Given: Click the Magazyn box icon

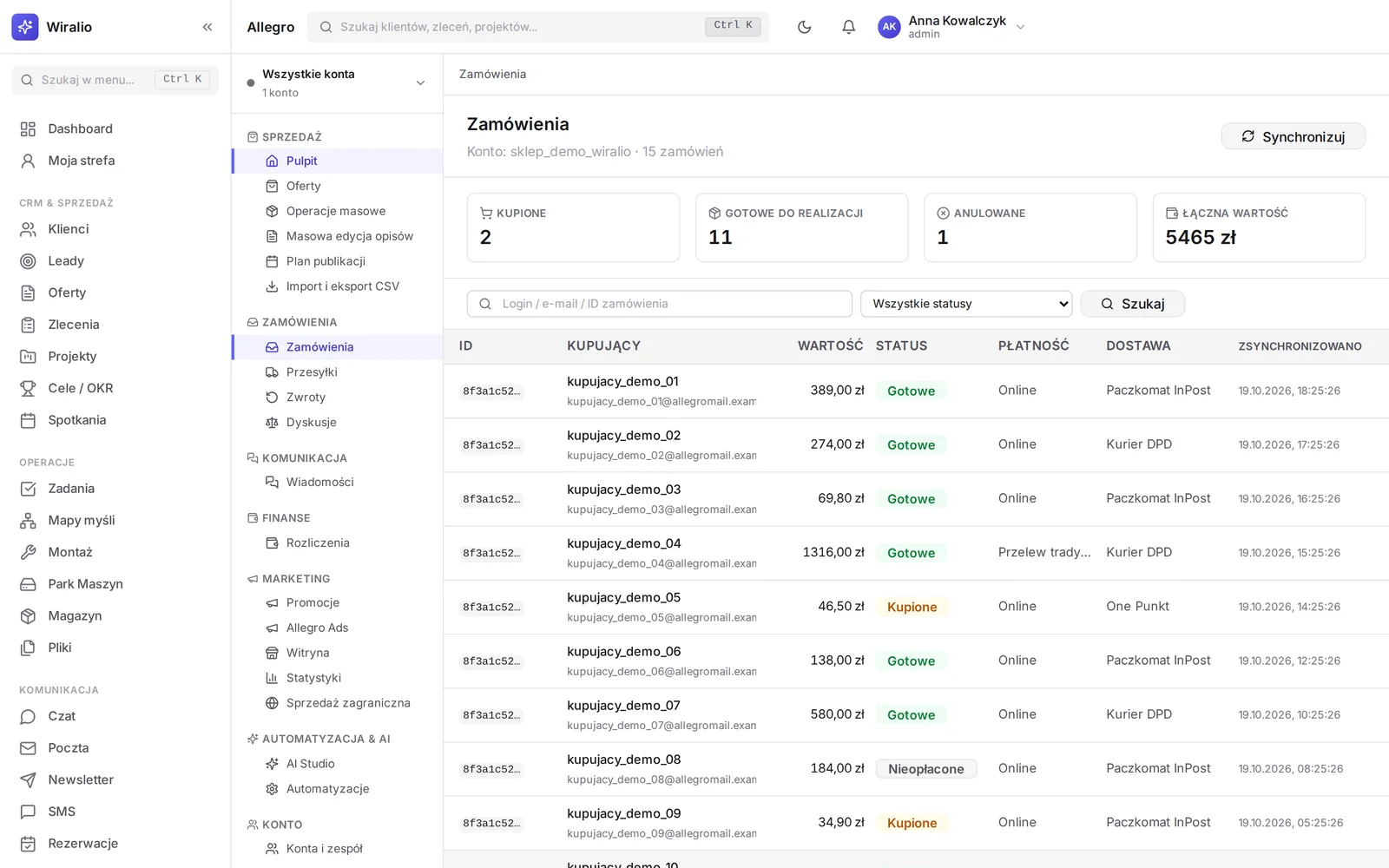Looking at the screenshot, I should [x=28, y=616].
